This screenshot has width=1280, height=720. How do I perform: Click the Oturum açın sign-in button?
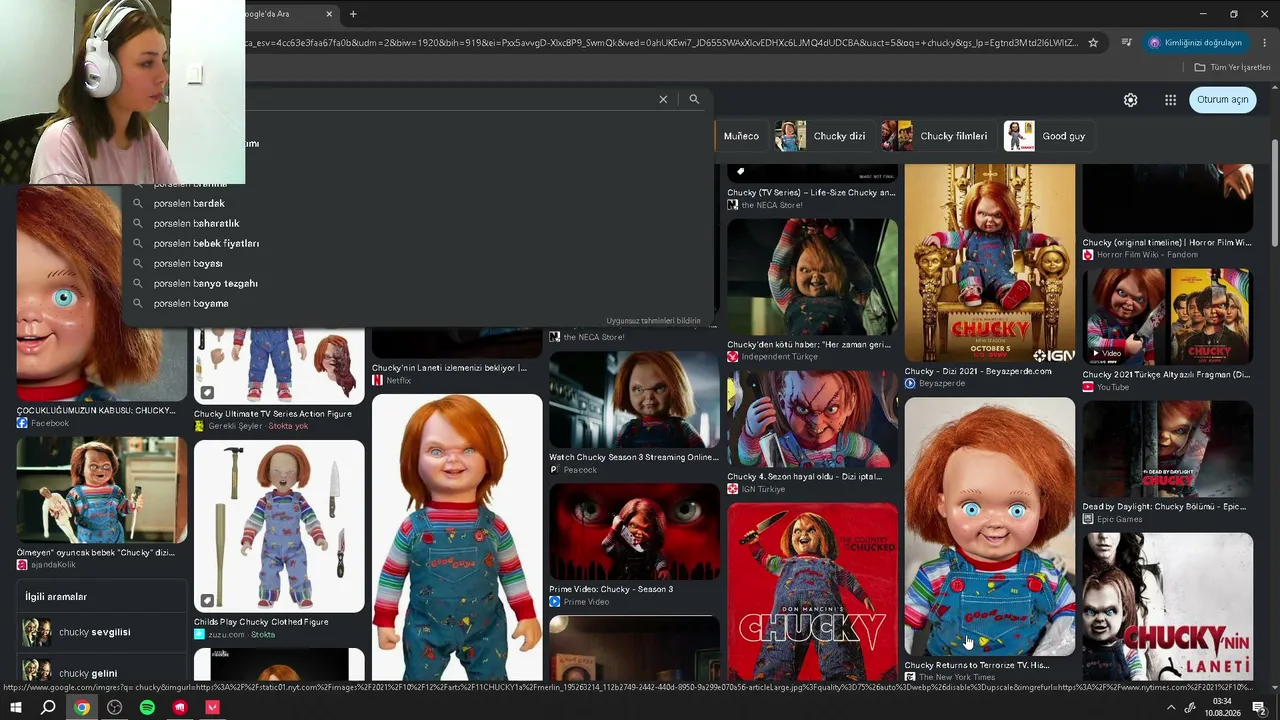(1223, 100)
